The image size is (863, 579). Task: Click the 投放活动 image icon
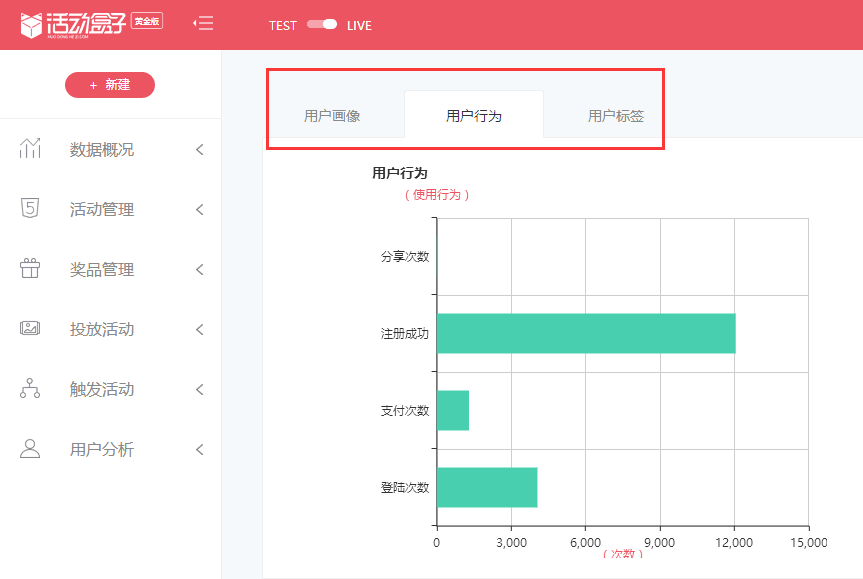coord(30,329)
